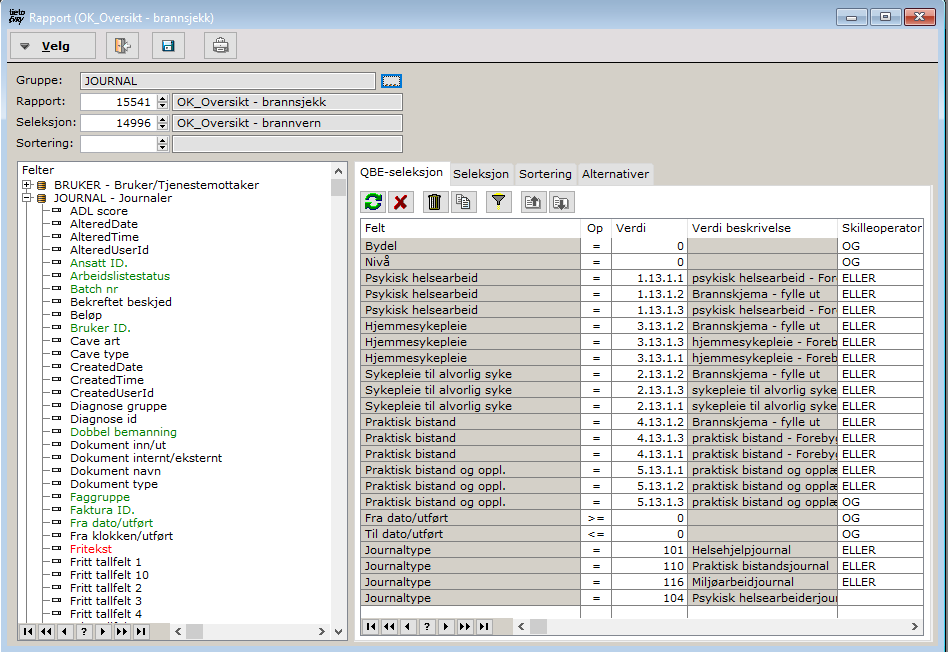
Task: Click the value 101 for Journaltype
Action: point(649,550)
